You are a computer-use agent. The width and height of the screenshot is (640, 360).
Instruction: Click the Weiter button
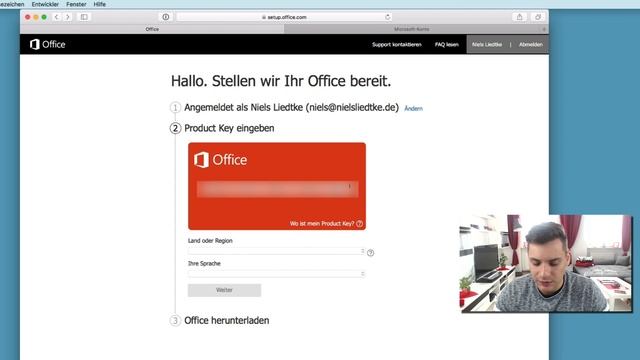(x=224, y=290)
